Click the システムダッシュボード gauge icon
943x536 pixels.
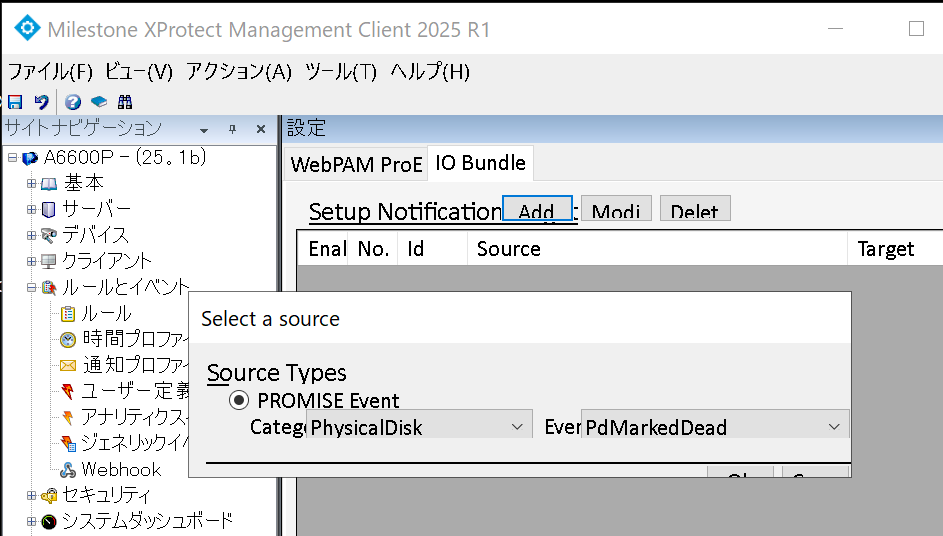pyautogui.click(x=49, y=522)
